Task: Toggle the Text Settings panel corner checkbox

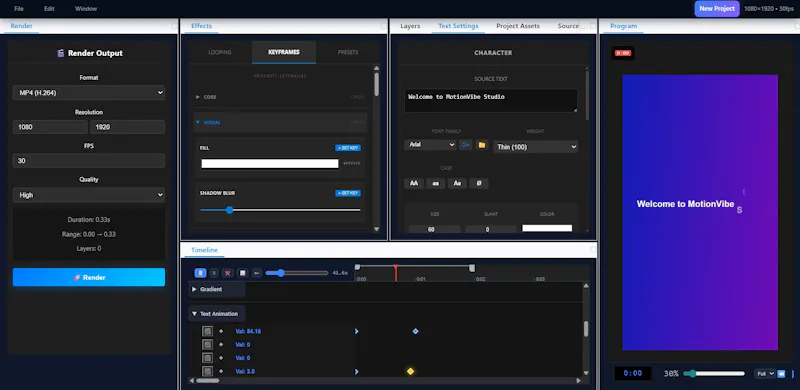Action: (x=593, y=26)
